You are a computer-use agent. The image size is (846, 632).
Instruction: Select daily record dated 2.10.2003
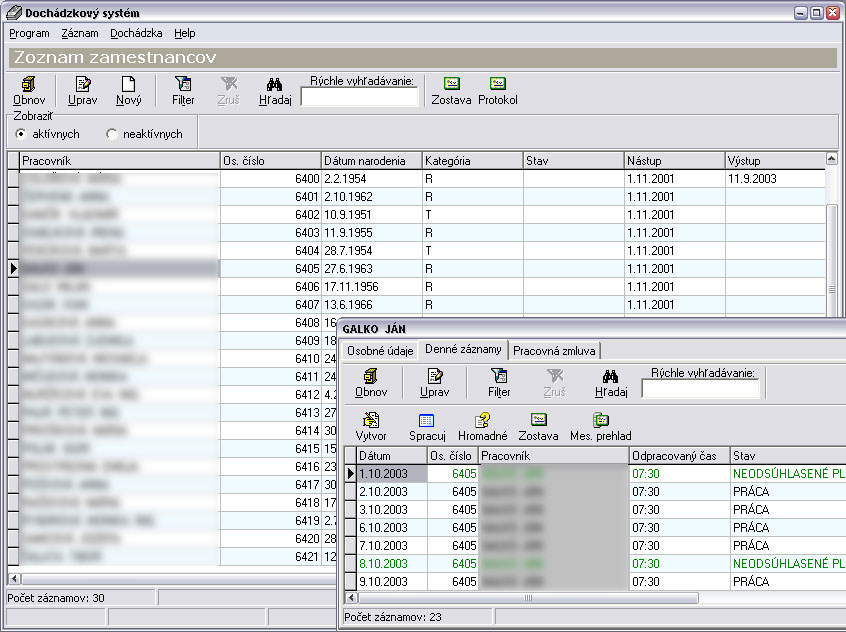pos(595,492)
